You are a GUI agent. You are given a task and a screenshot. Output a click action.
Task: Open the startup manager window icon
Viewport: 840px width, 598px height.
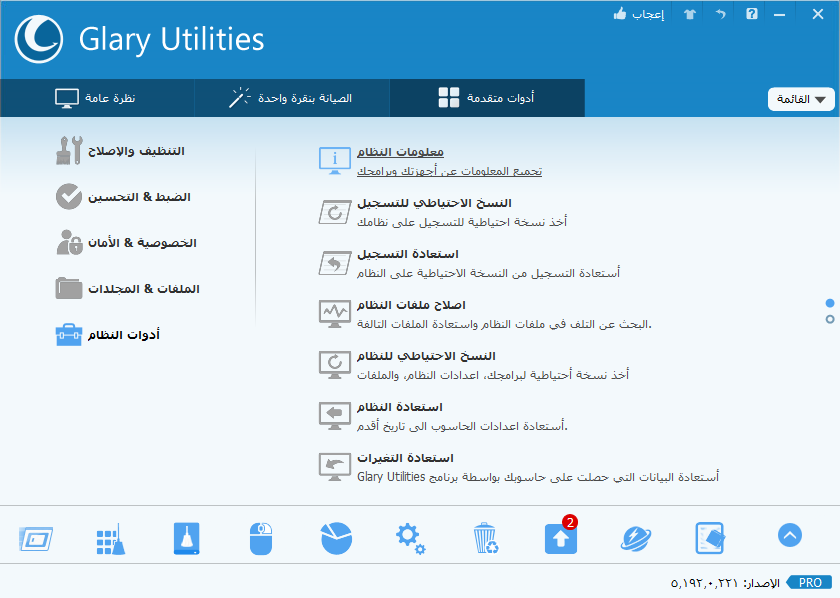pyautogui.click(x=36, y=539)
